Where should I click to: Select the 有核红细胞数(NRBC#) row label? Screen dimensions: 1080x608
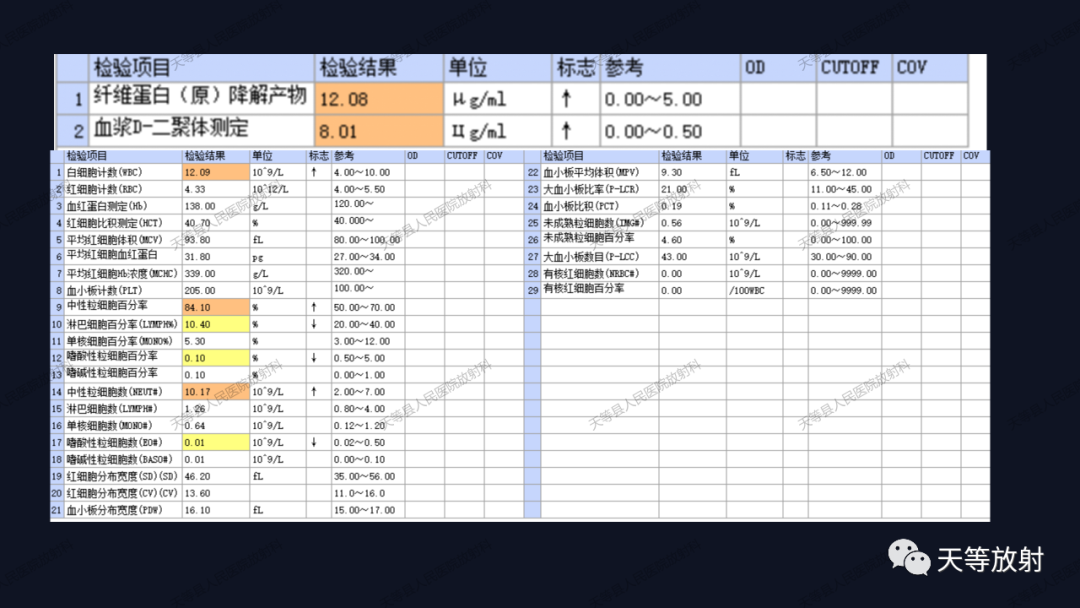point(591,273)
